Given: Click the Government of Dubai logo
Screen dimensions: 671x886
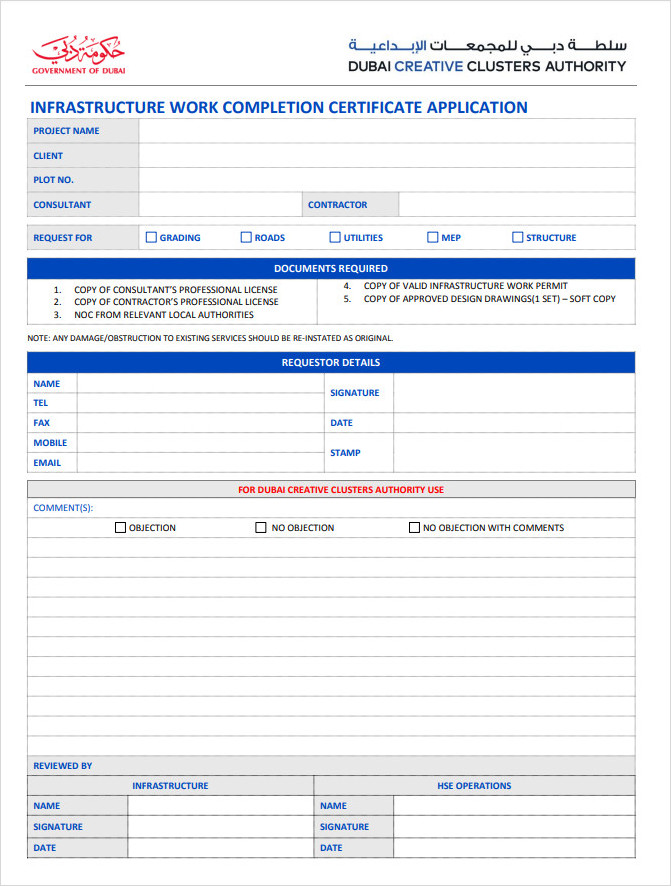Looking at the screenshot, I should point(79,55).
